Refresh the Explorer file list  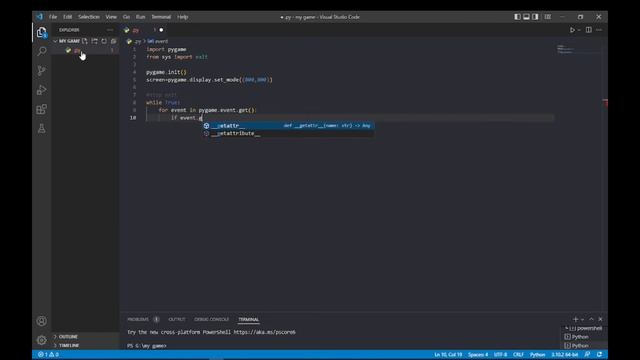(x=104, y=41)
